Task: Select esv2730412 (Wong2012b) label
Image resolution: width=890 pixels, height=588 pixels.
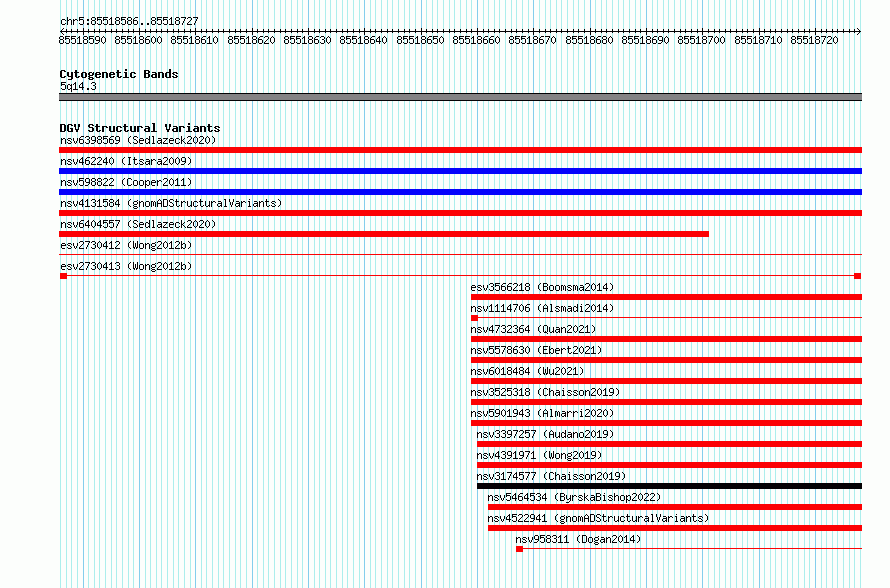Action: [x=126, y=245]
